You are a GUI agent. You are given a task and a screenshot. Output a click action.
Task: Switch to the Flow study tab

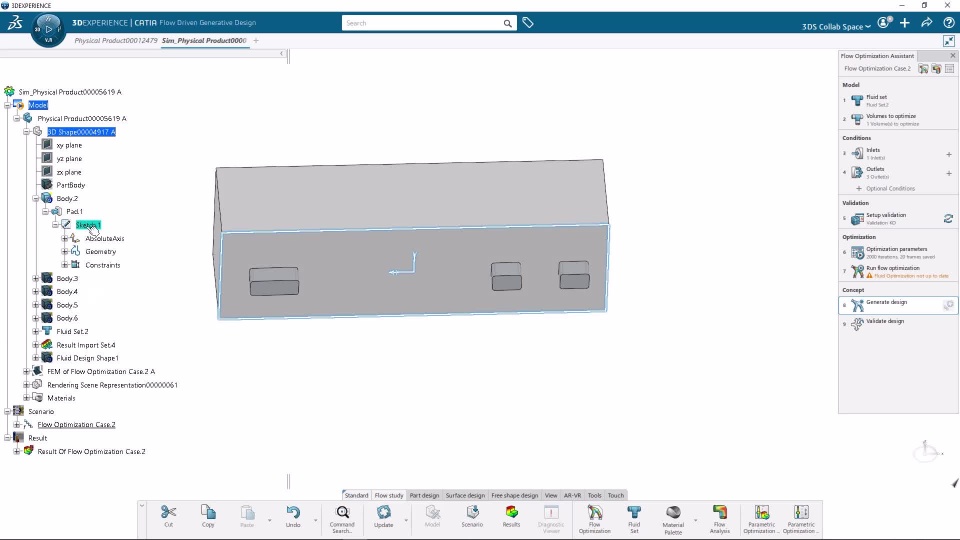coord(389,495)
